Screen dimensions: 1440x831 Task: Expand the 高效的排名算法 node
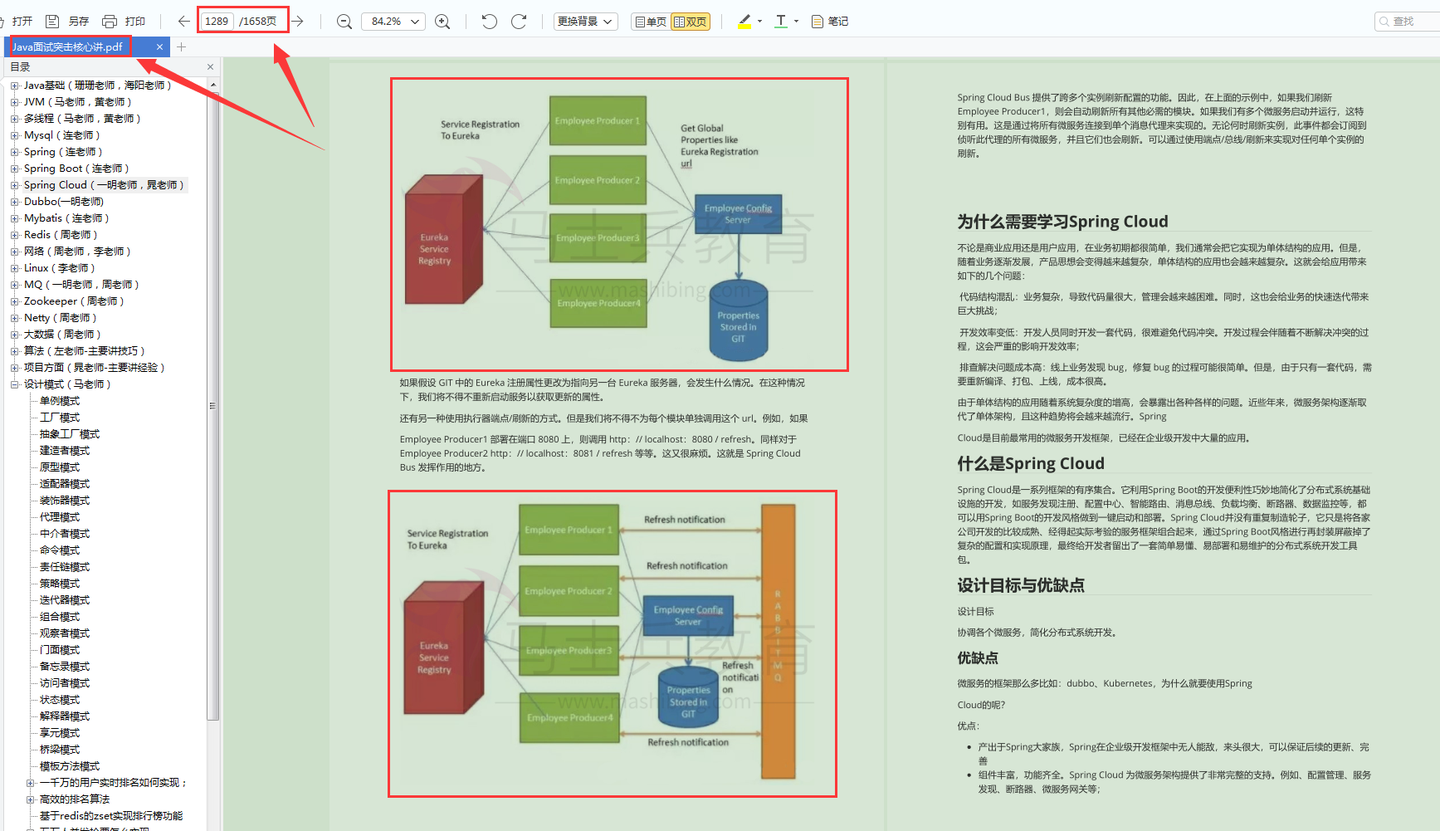click(x=31, y=799)
